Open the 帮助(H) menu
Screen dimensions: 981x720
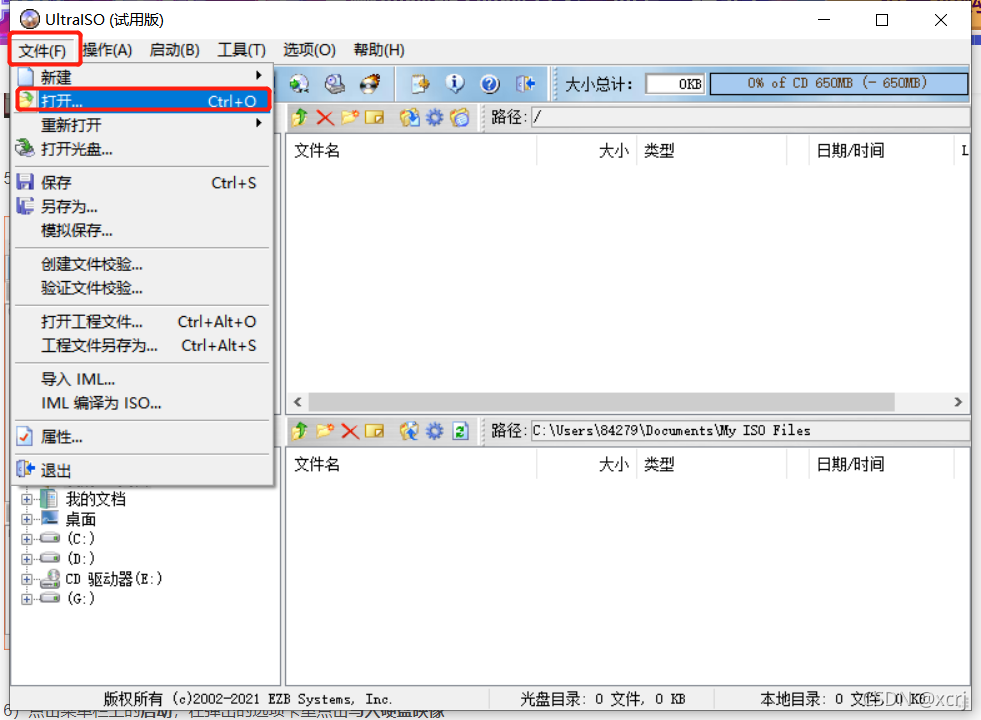coord(379,50)
